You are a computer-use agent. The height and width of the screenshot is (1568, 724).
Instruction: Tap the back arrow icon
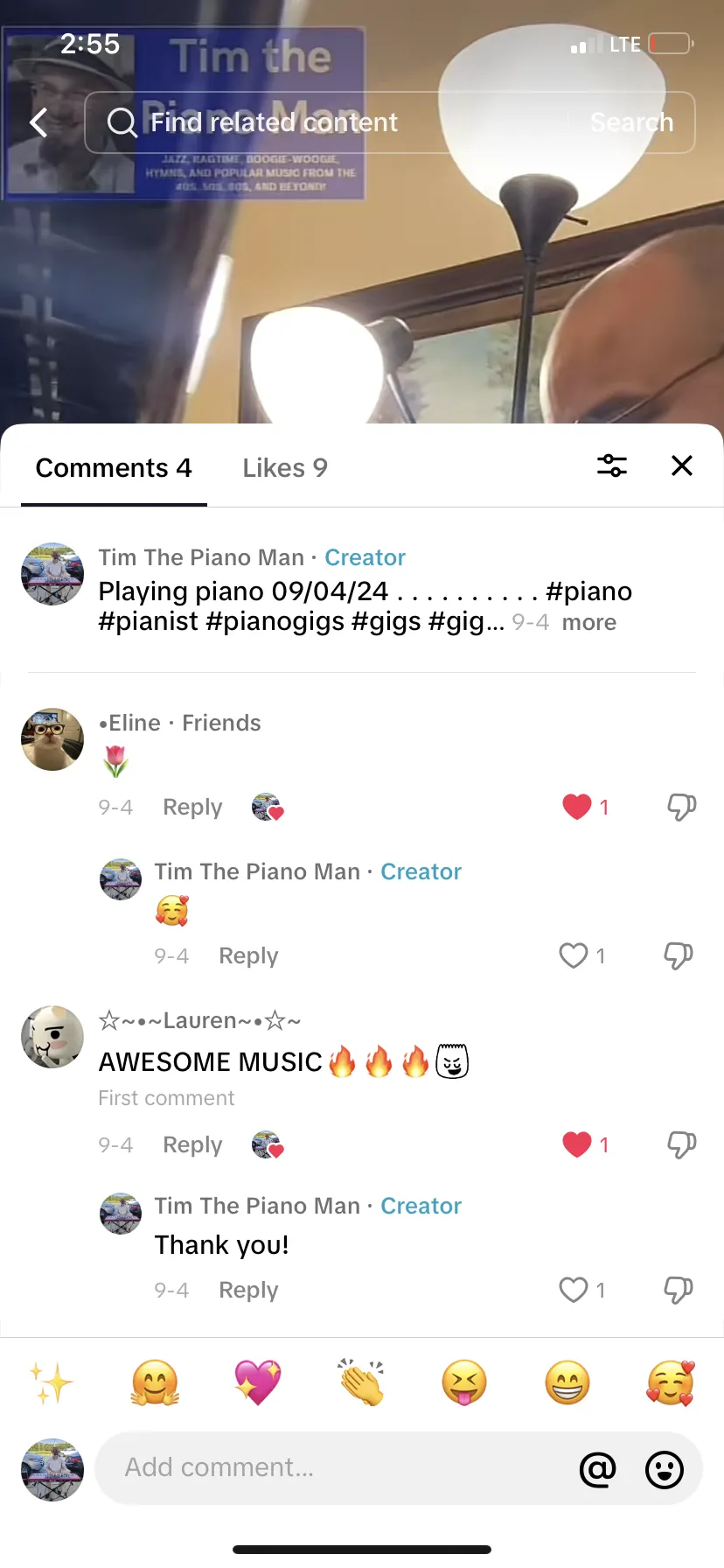[38, 122]
